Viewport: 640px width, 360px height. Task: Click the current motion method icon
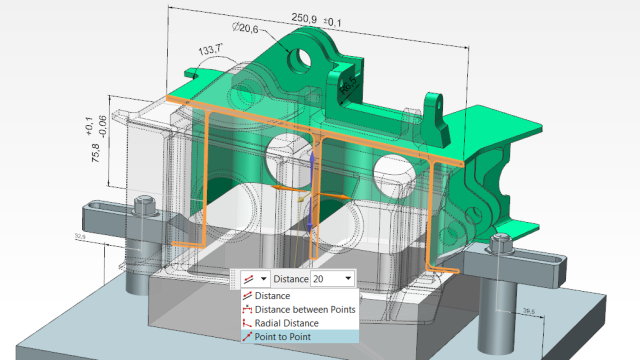click(249, 279)
